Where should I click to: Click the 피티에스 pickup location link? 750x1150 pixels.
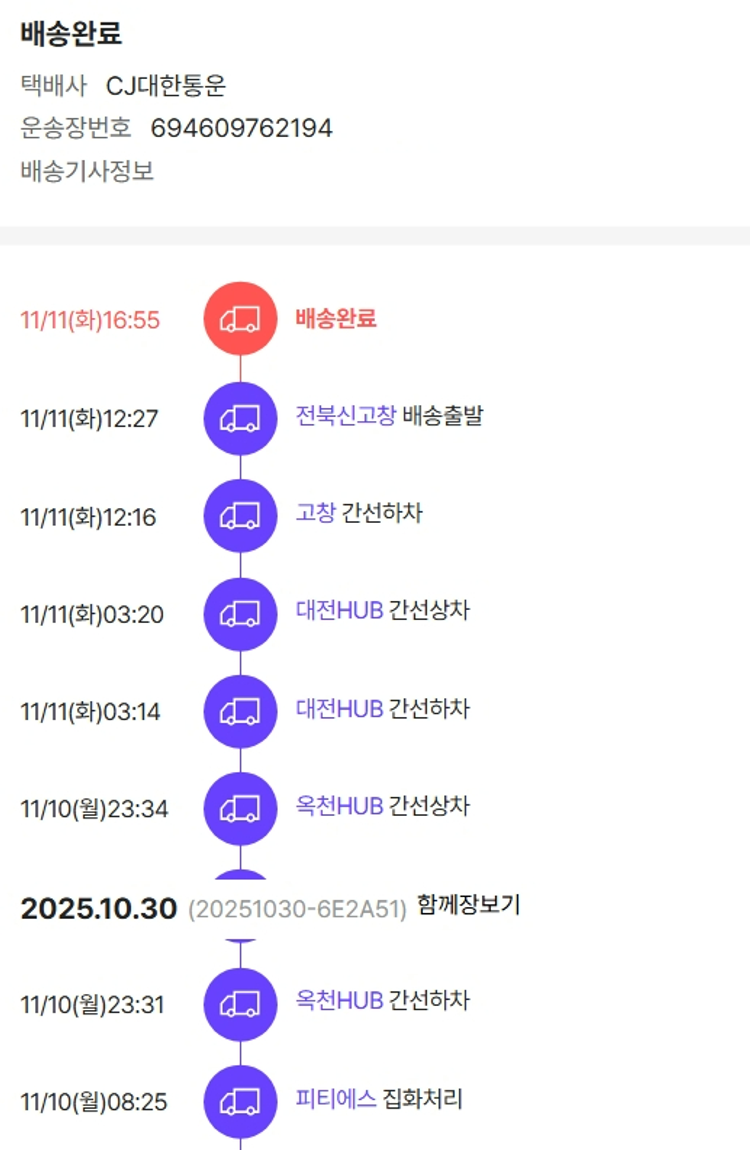(x=336, y=1098)
